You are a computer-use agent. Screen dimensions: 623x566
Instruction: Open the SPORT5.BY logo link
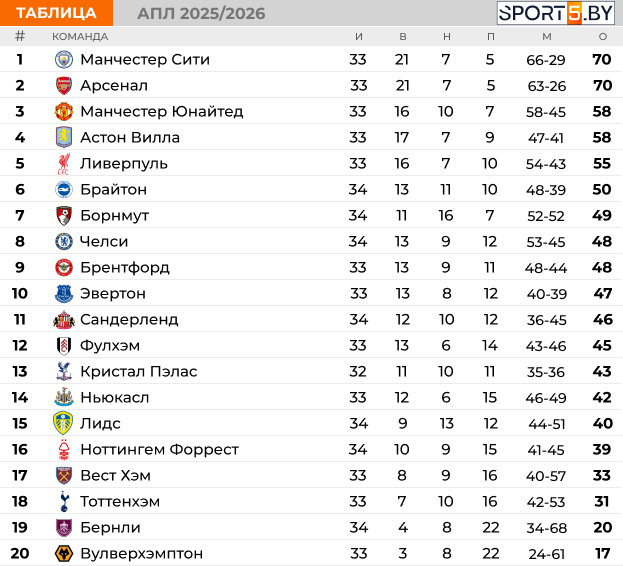click(556, 13)
